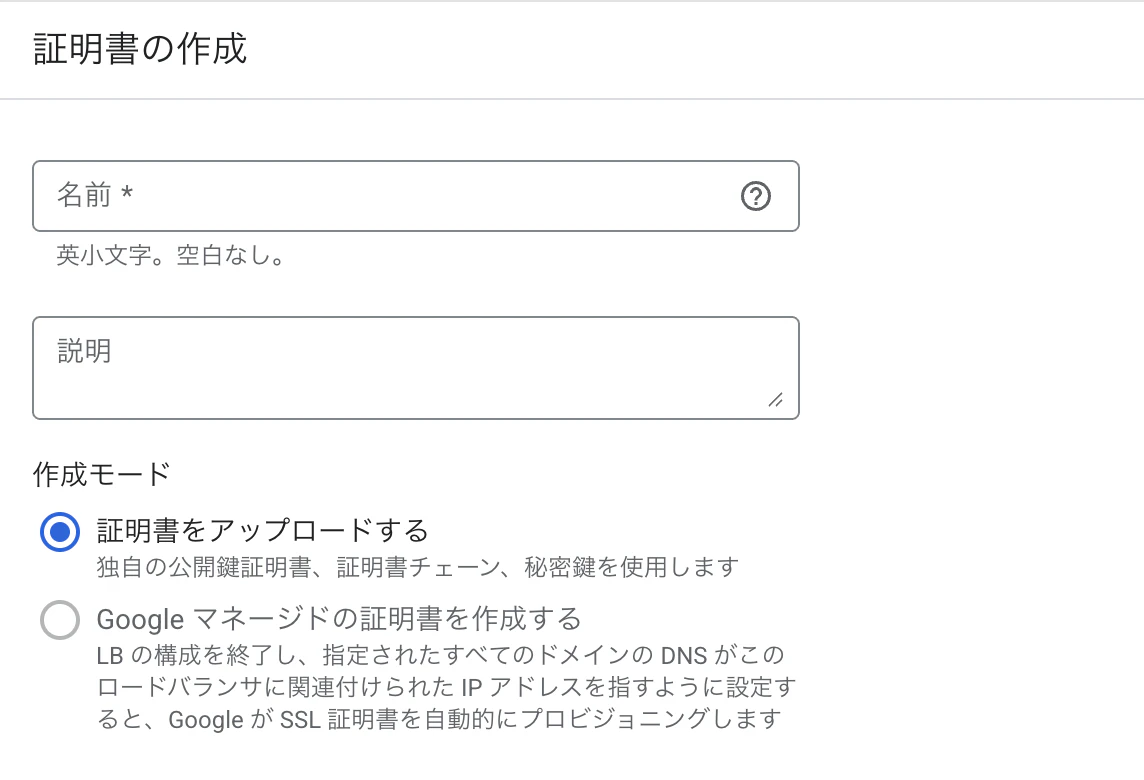Screen dimensions: 1144x780
Task: Switch creation mode to uploading your own certificate
Action: (x=60, y=532)
